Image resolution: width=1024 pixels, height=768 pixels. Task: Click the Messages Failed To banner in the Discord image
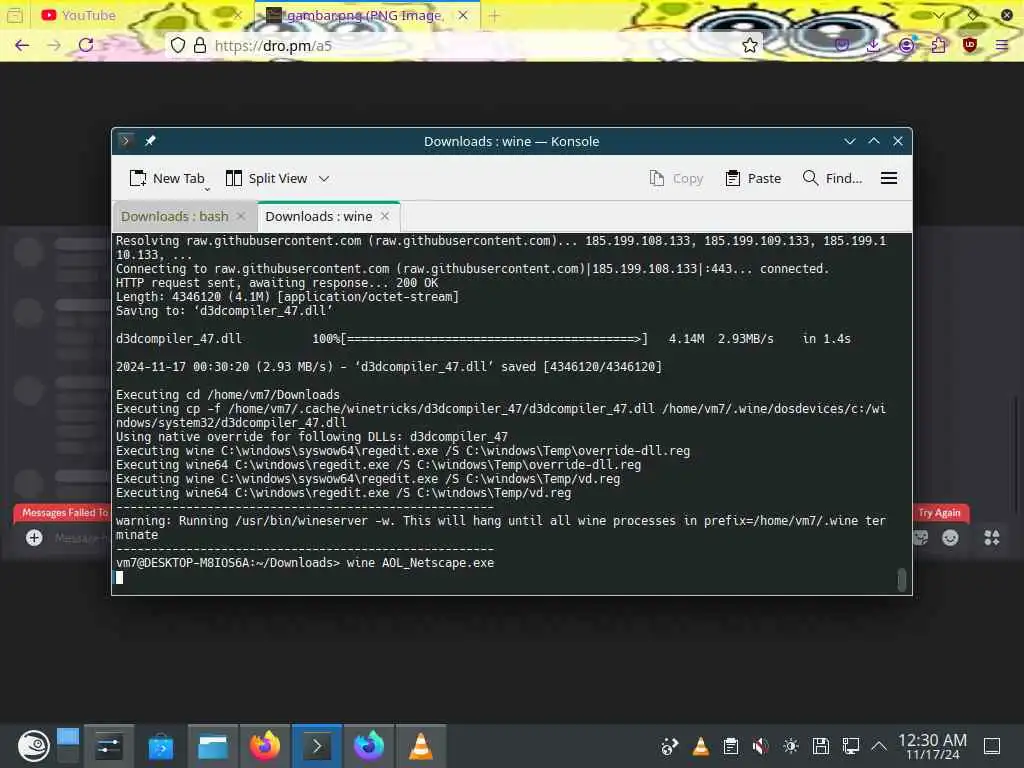(x=64, y=513)
